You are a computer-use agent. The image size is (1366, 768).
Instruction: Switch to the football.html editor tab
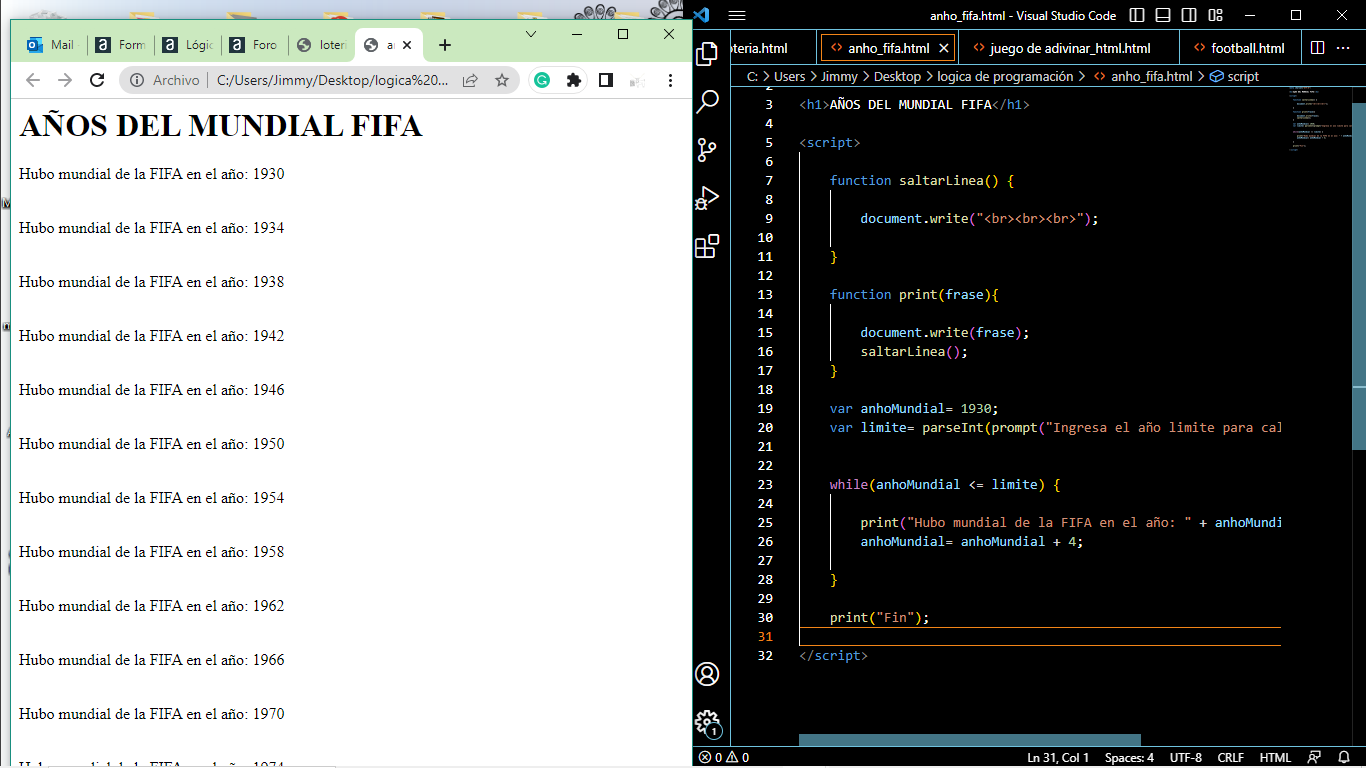pos(1240,48)
